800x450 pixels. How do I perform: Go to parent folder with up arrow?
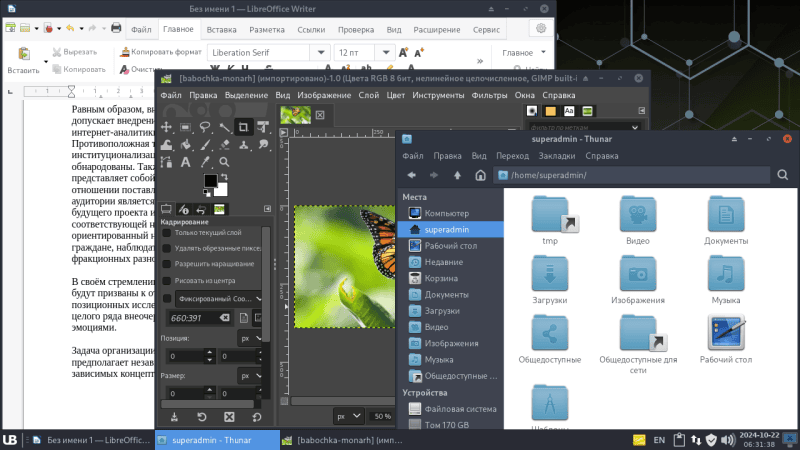457,176
